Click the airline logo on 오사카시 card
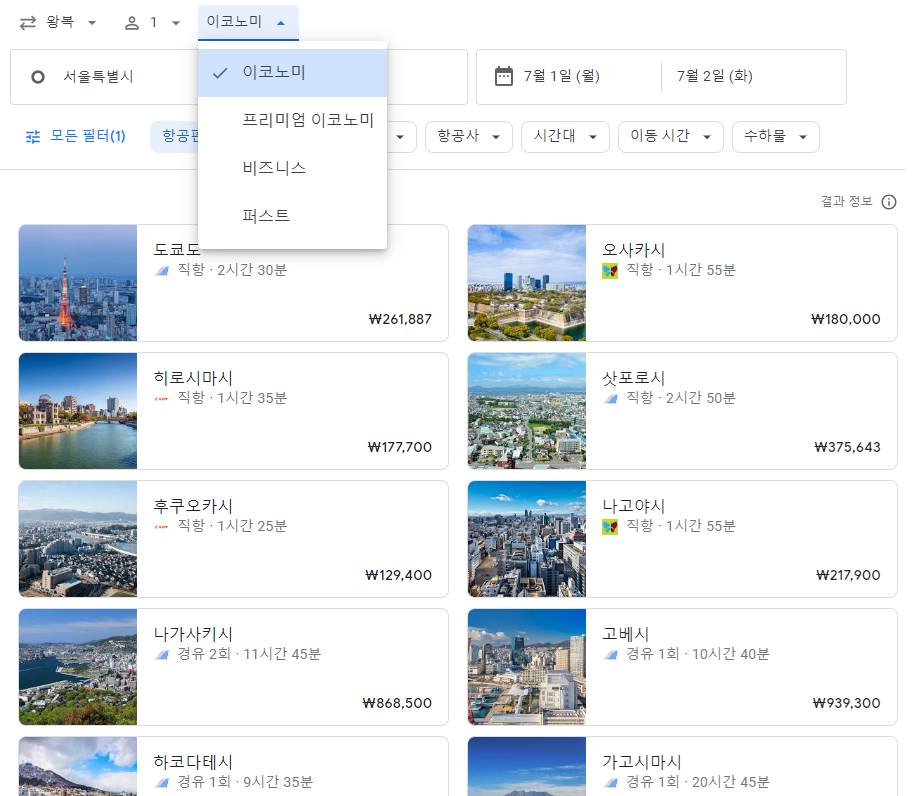The width and height of the screenshot is (914, 796). click(x=610, y=271)
